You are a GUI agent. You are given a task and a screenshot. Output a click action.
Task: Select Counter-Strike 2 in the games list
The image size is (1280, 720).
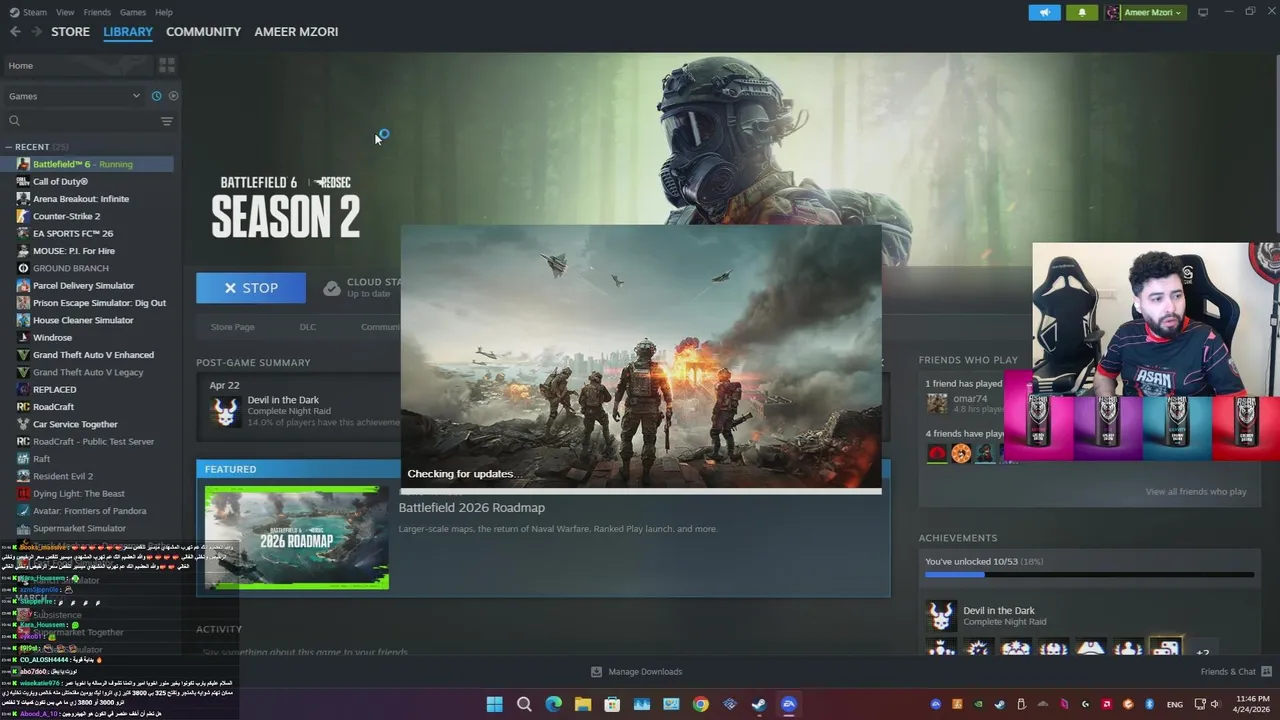66,216
